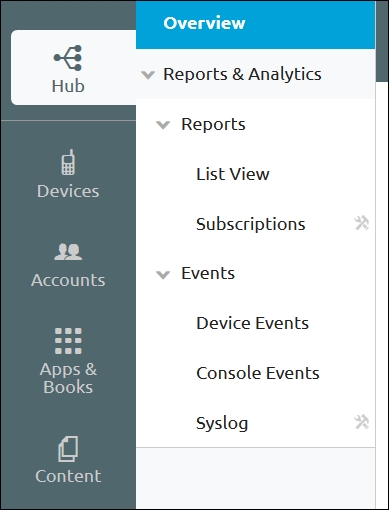This screenshot has width=389, height=510.
Task: Click the Apps & Books grid icon
Action: 68,341
